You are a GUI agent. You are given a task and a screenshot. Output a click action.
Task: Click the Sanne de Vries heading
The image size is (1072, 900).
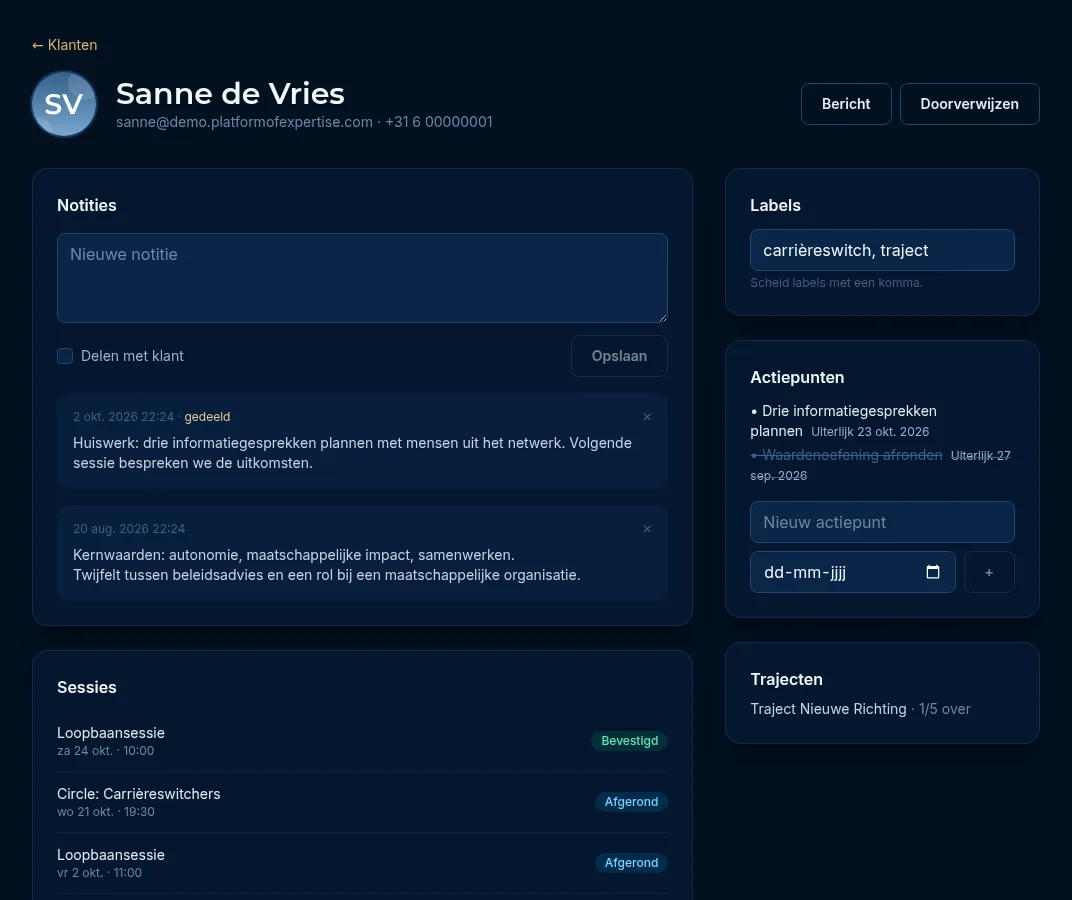coord(230,94)
